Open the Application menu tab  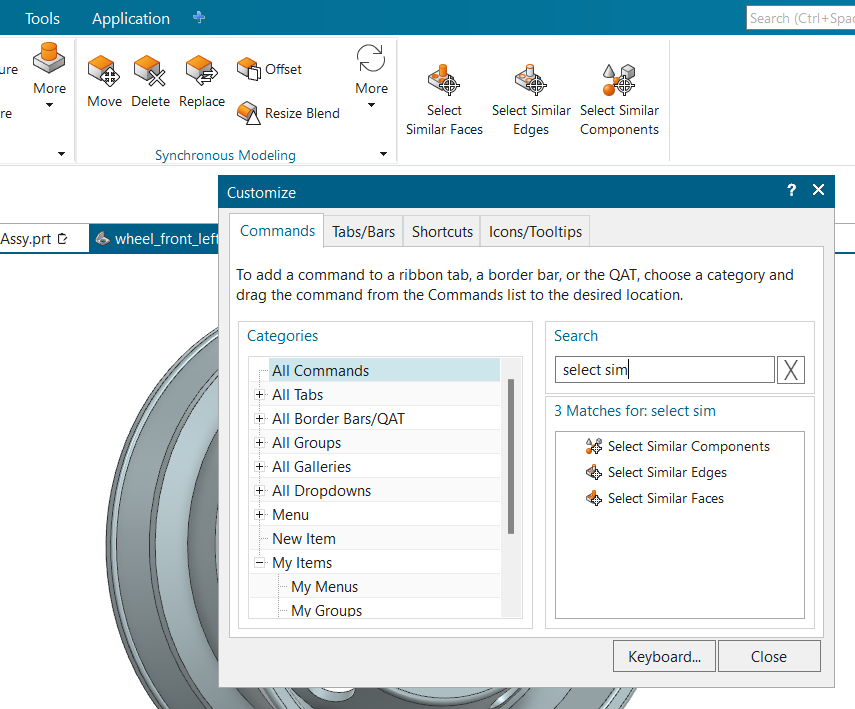point(131,18)
